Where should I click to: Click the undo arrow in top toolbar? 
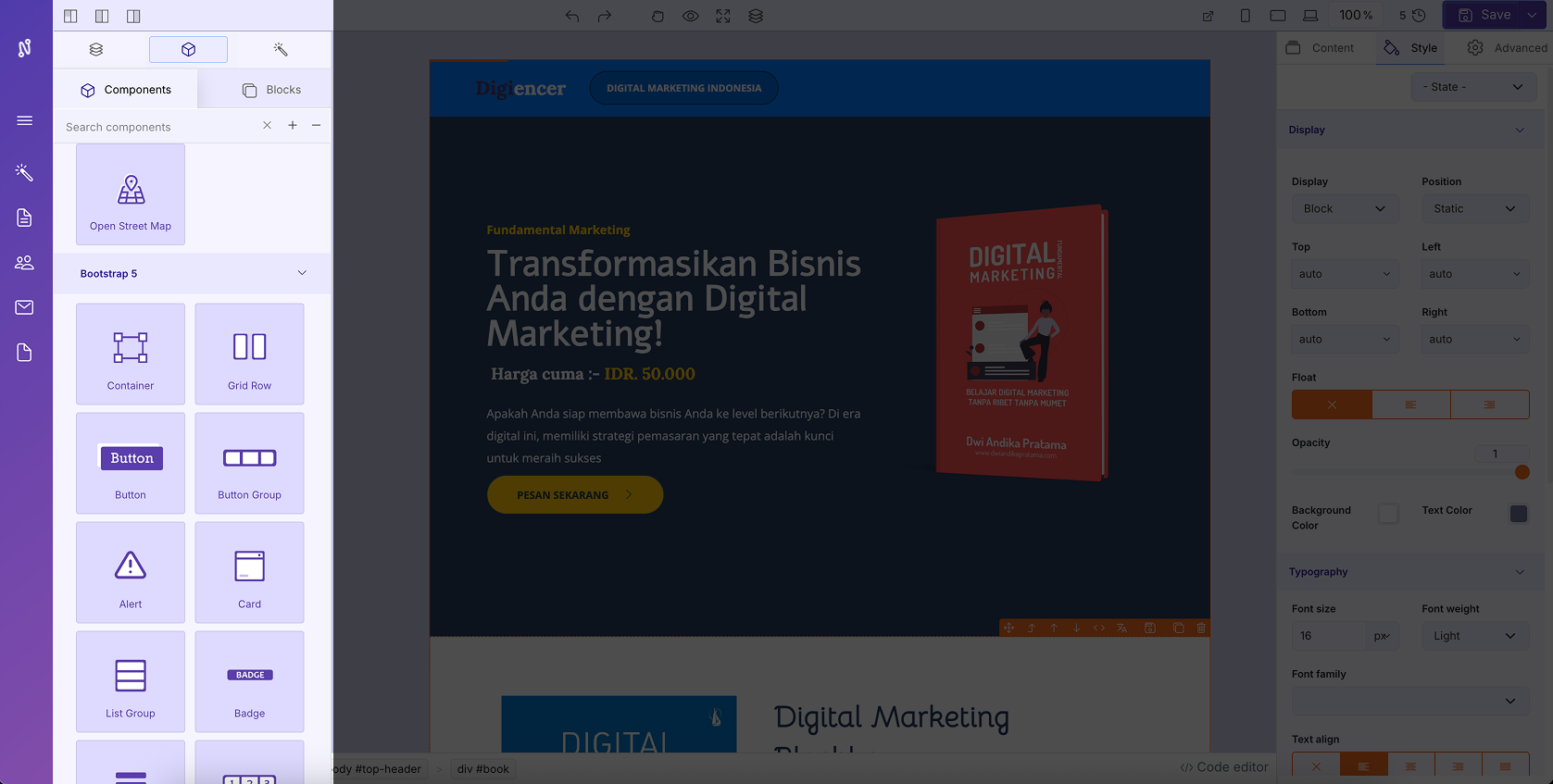click(x=572, y=16)
